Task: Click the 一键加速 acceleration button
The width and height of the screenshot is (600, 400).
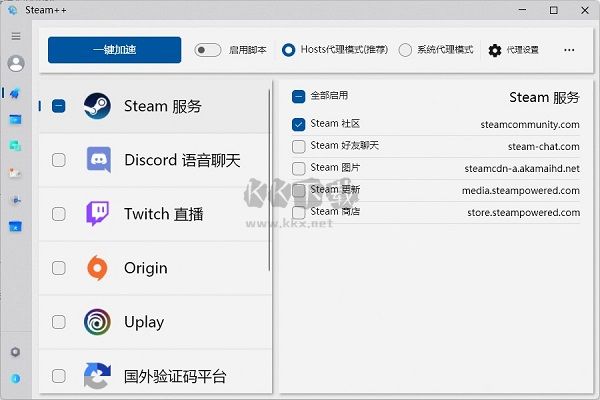Action: click(x=114, y=50)
